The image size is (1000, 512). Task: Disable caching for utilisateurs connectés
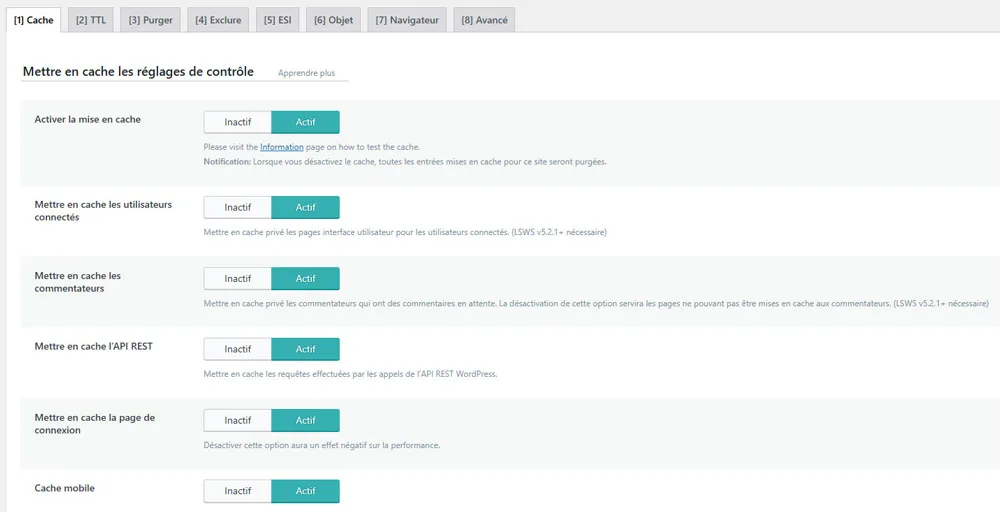tap(238, 207)
